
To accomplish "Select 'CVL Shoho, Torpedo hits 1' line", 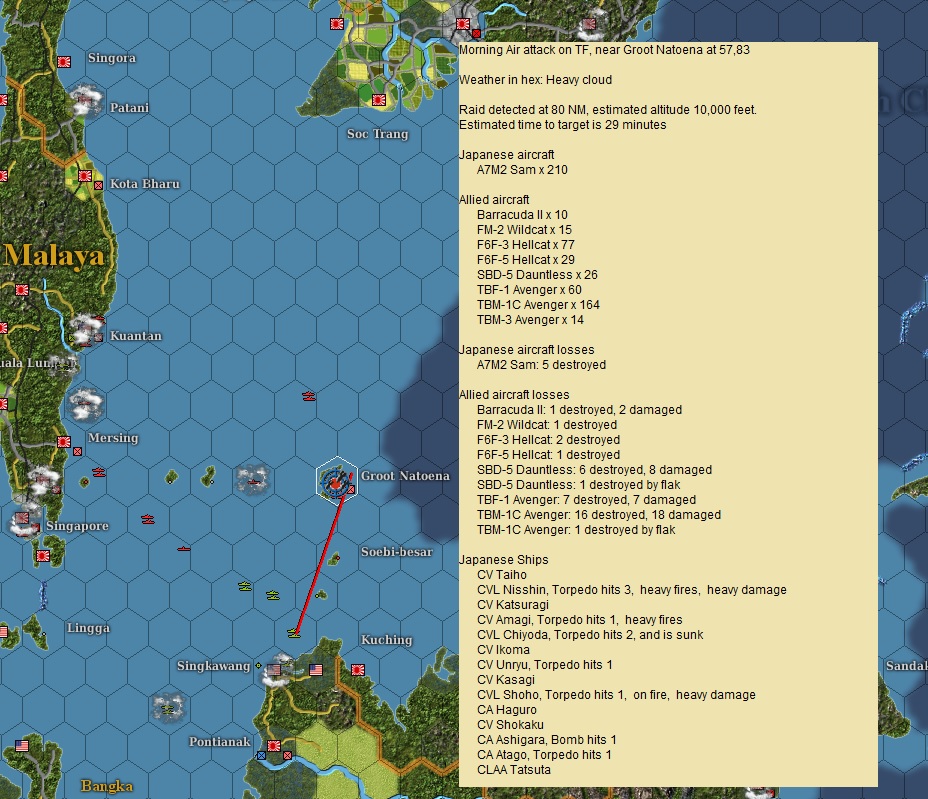I will click(x=616, y=695).
